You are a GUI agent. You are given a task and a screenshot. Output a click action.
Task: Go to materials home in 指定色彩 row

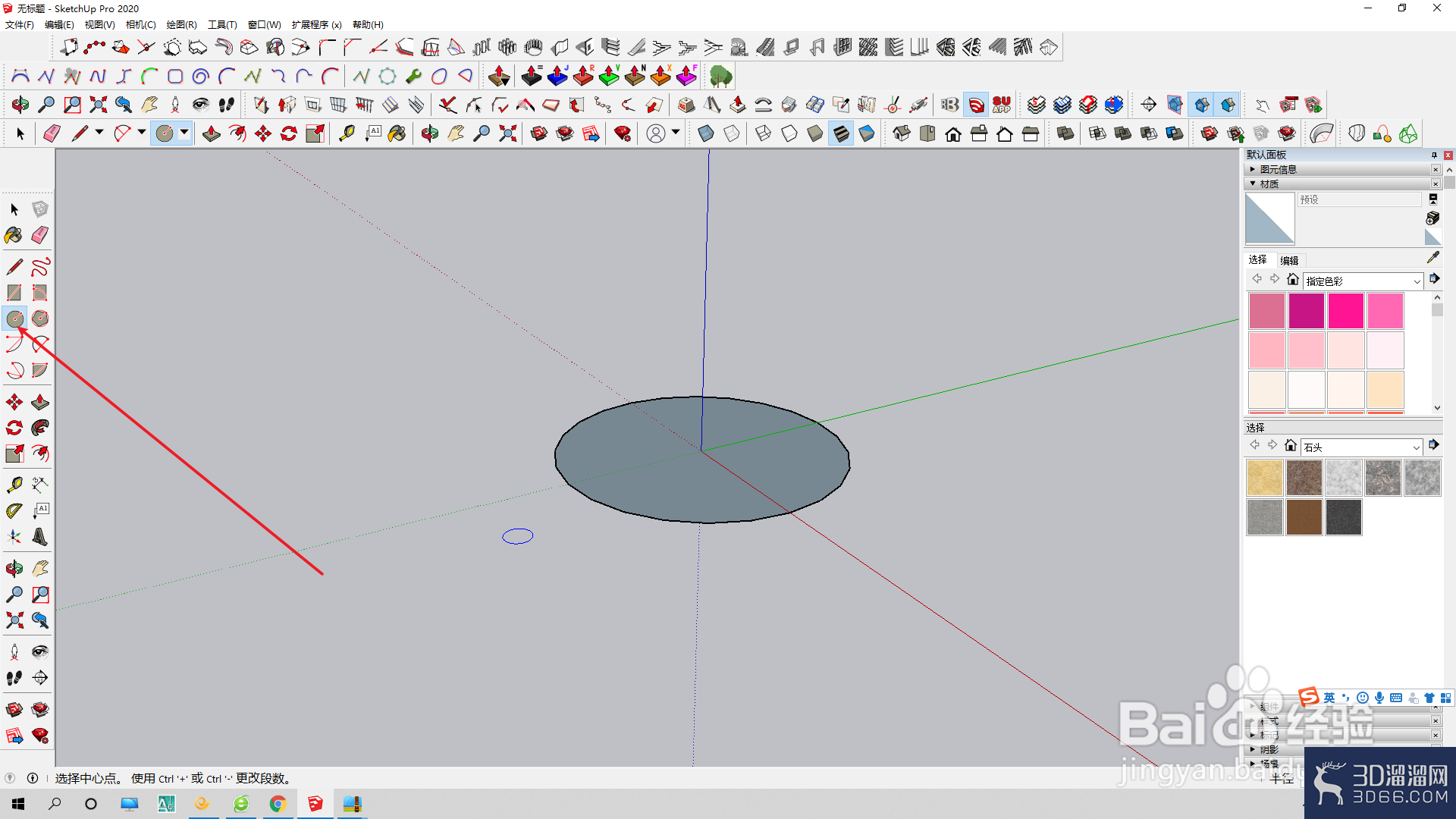coord(1293,279)
